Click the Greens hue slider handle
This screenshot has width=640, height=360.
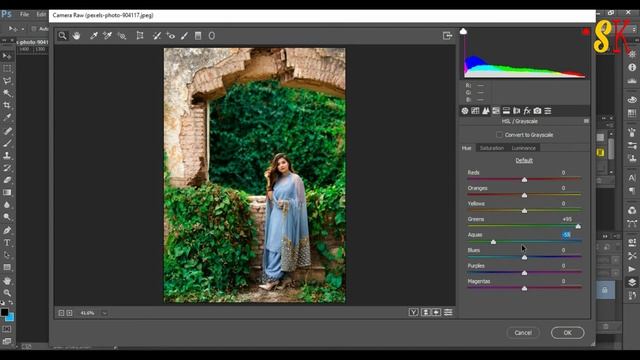click(578, 226)
